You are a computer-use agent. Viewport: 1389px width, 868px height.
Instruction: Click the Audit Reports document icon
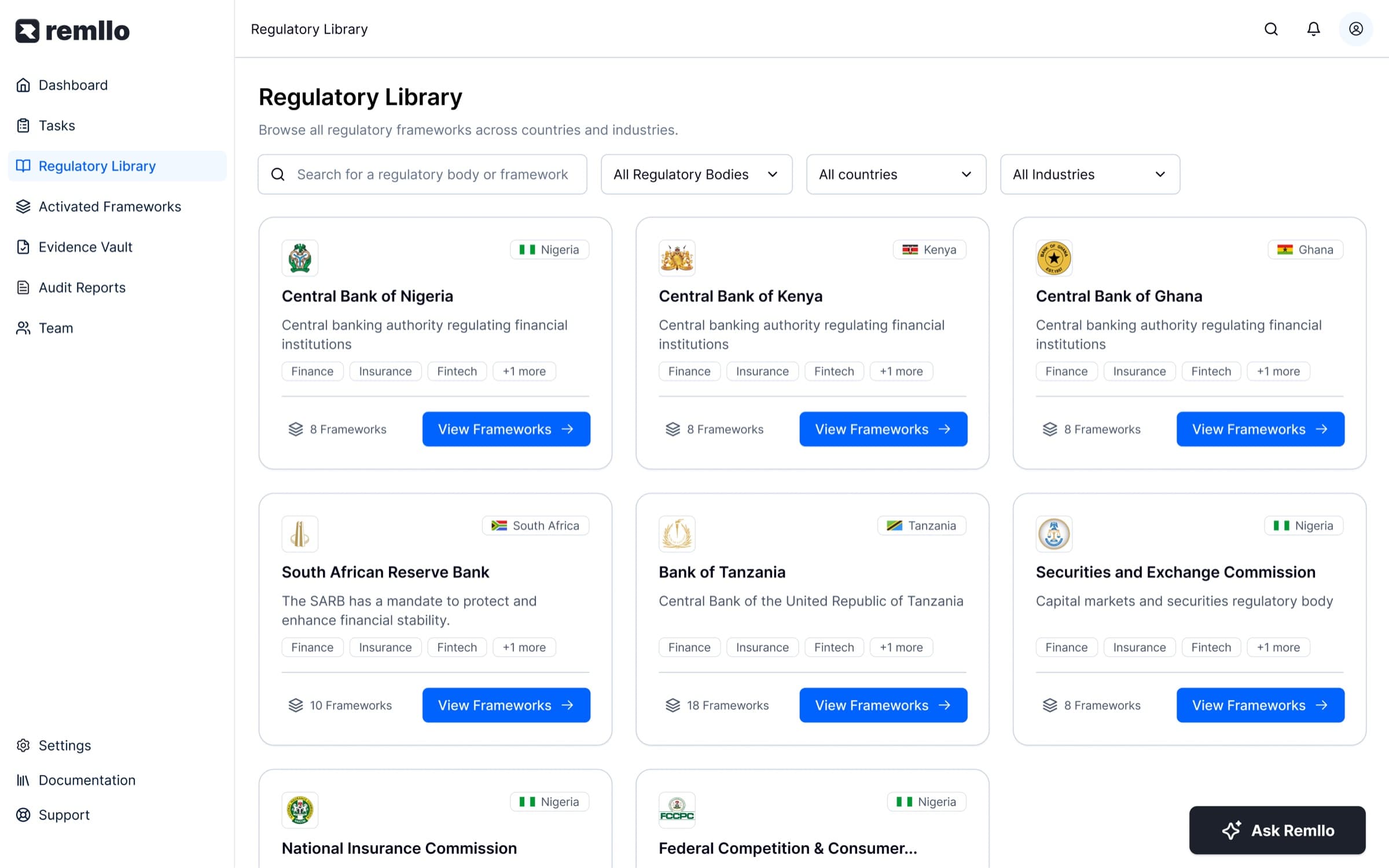23,288
